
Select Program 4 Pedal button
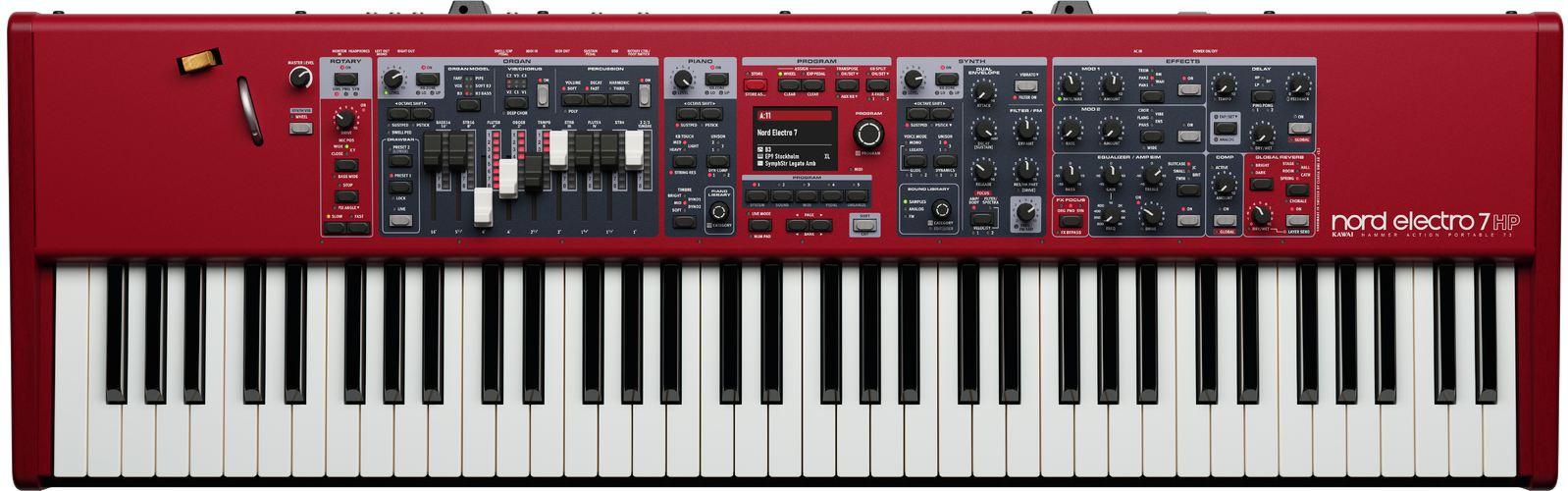832,195
